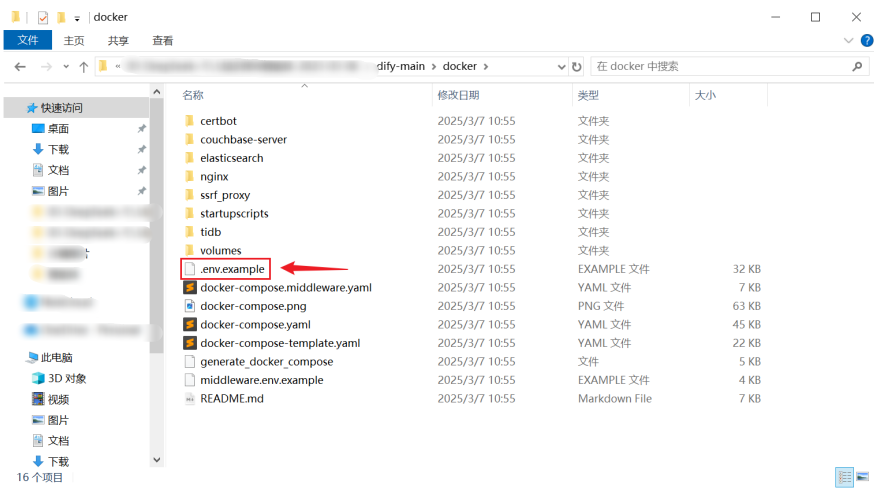The image size is (874, 492).
Task: Click the volumes folder icon
Action: (x=190, y=250)
